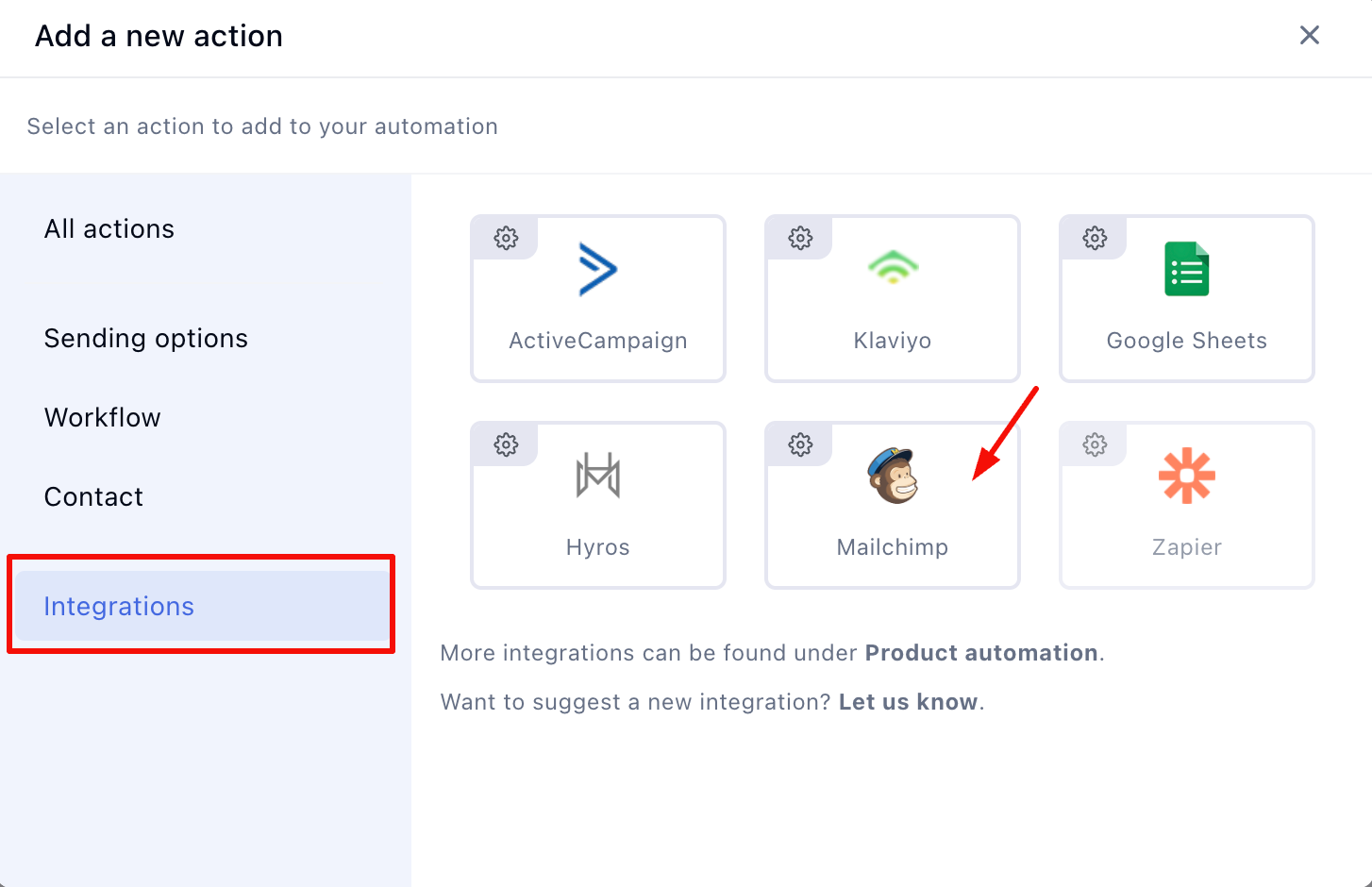1372x887 pixels.
Task: Click gear icon on Google Sheets card
Action: [x=1096, y=238]
